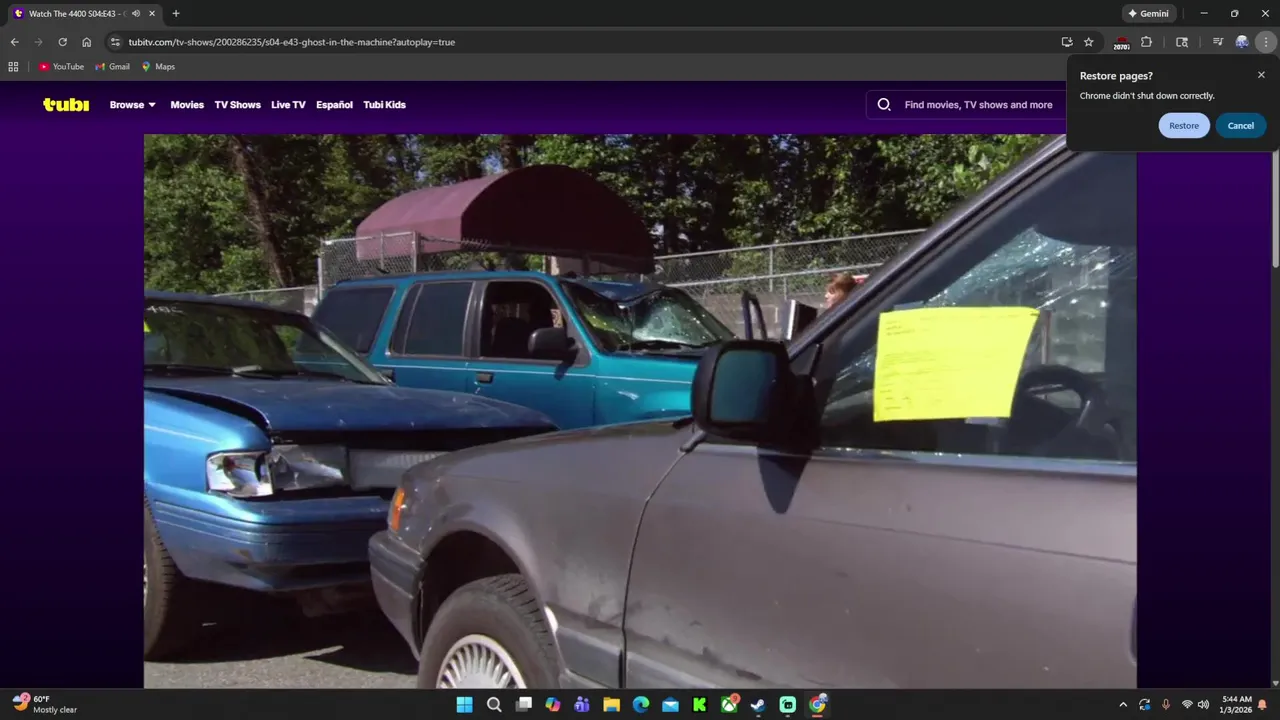Switch to Chrome in the taskbar
1280x720 pixels.
tap(817, 705)
